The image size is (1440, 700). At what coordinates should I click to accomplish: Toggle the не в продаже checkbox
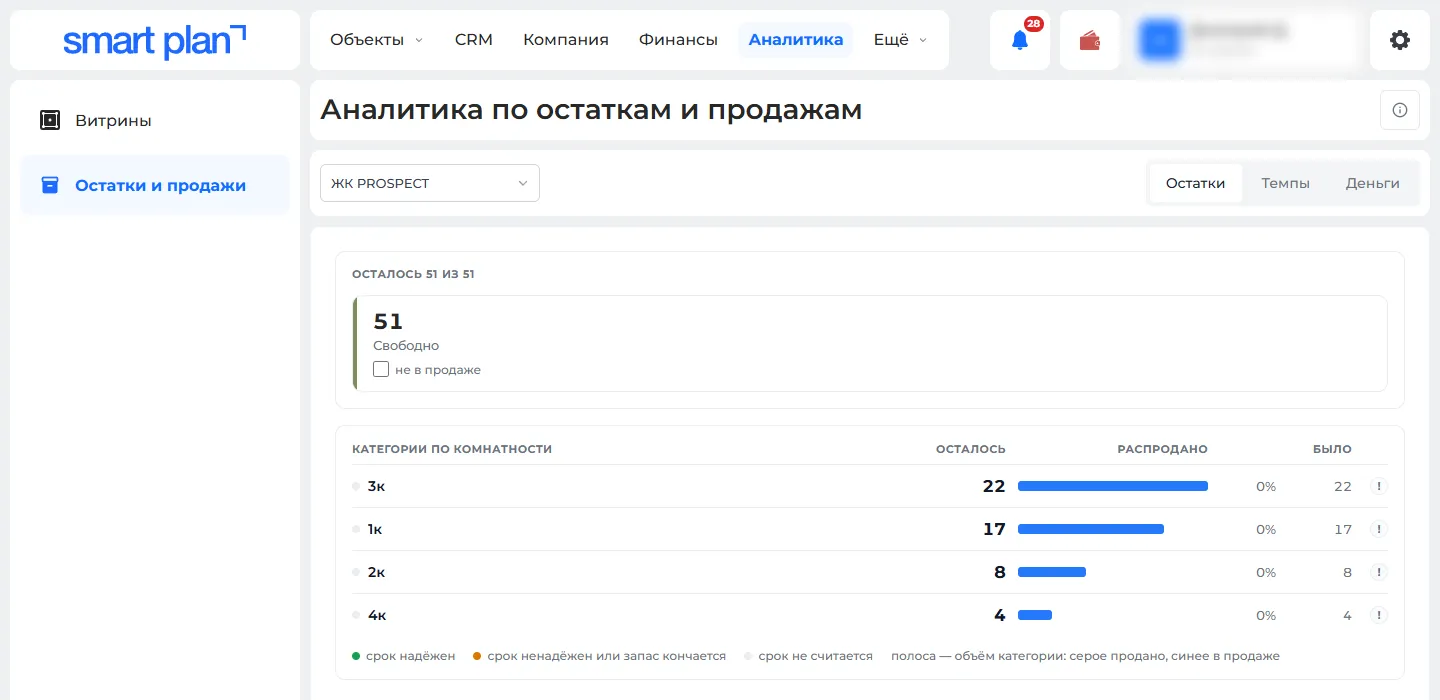coord(381,369)
